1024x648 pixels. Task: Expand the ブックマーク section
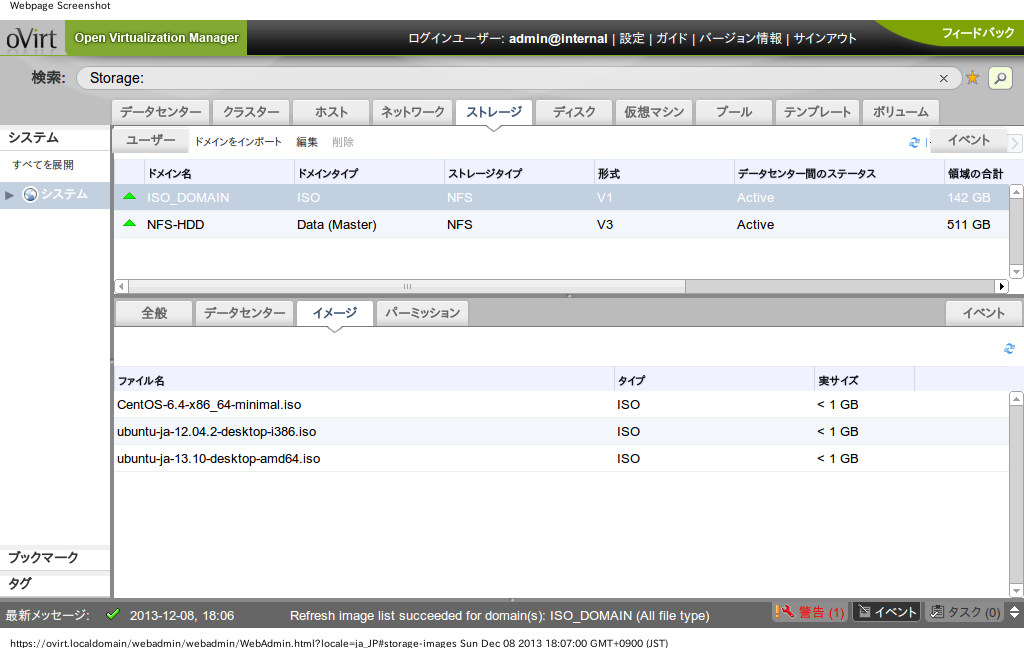coord(43,558)
